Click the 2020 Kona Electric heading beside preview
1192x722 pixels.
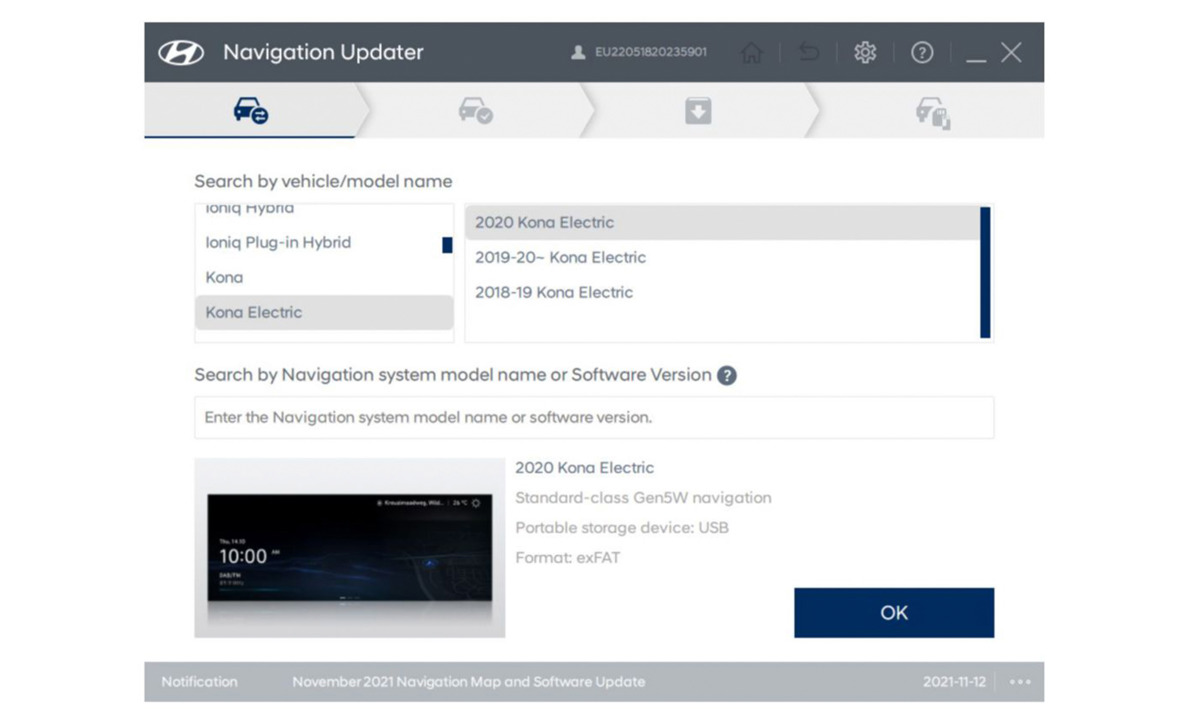point(585,468)
